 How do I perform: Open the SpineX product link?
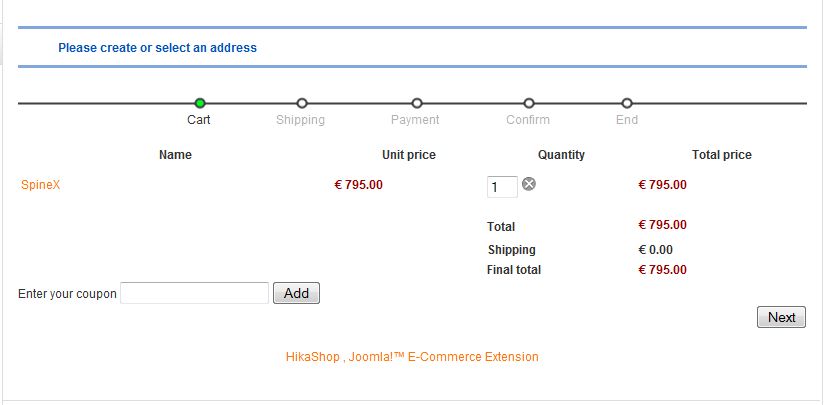point(40,185)
